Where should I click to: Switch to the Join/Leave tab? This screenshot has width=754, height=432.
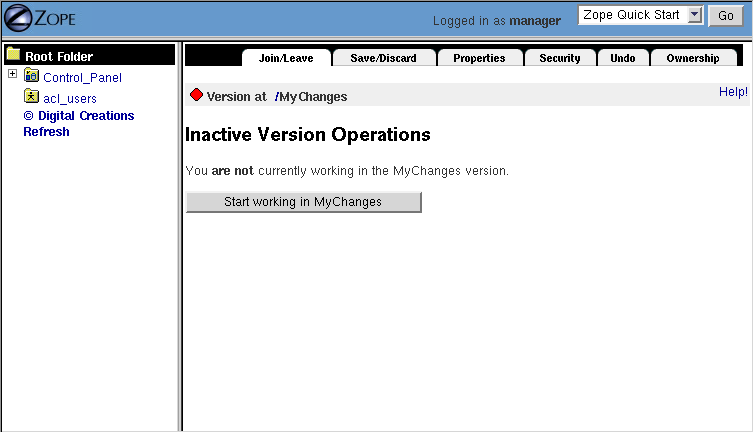point(286,58)
